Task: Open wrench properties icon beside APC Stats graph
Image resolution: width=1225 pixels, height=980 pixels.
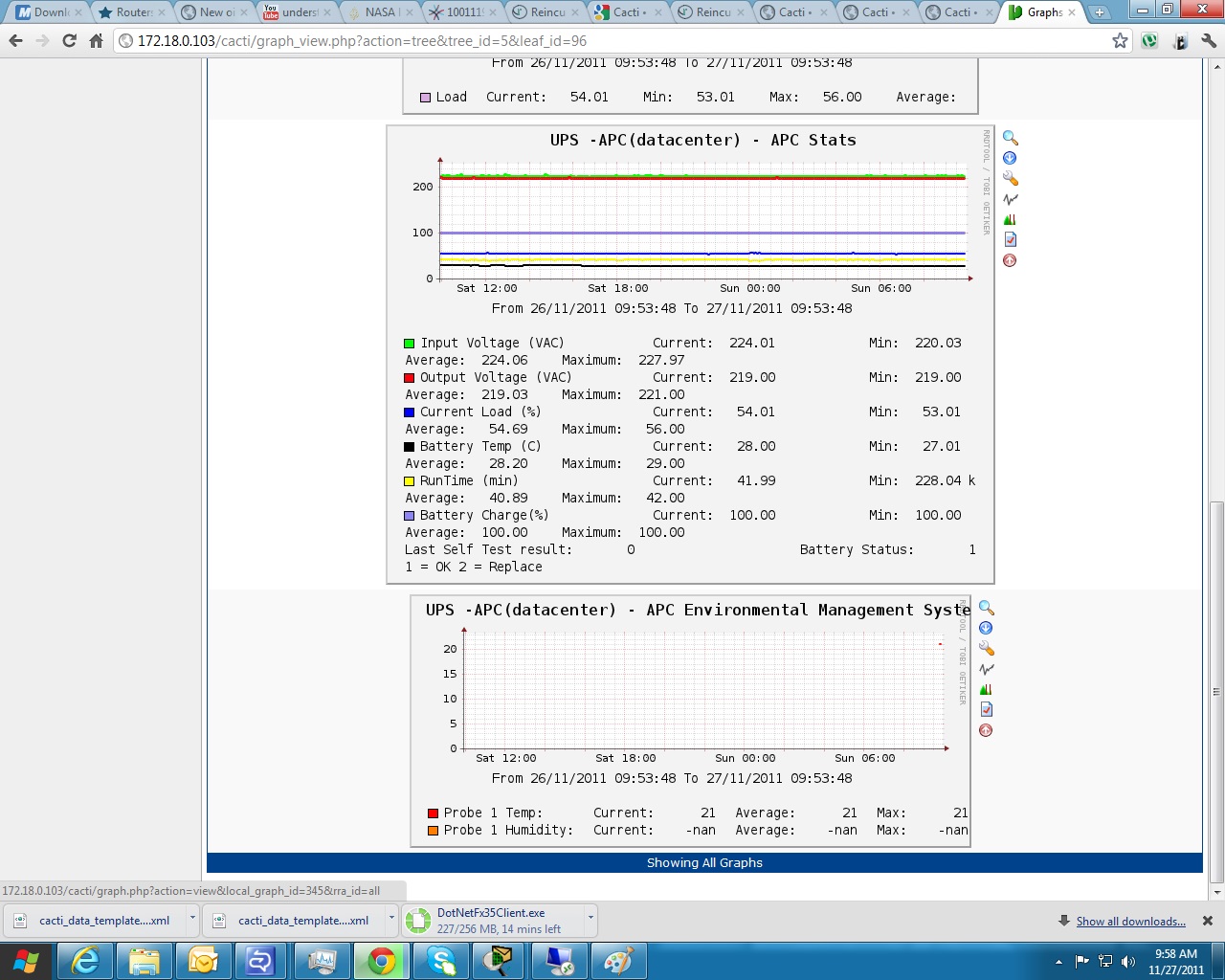Action: [1010, 179]
